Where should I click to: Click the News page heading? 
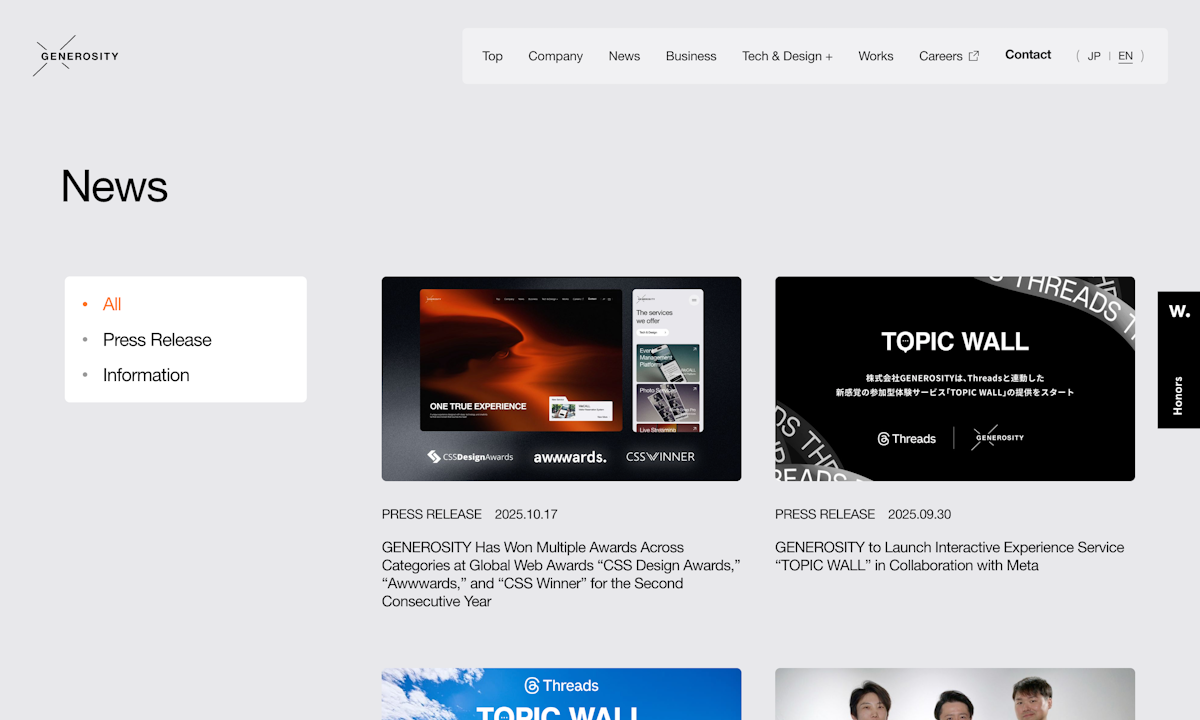[x=114, y=186]
